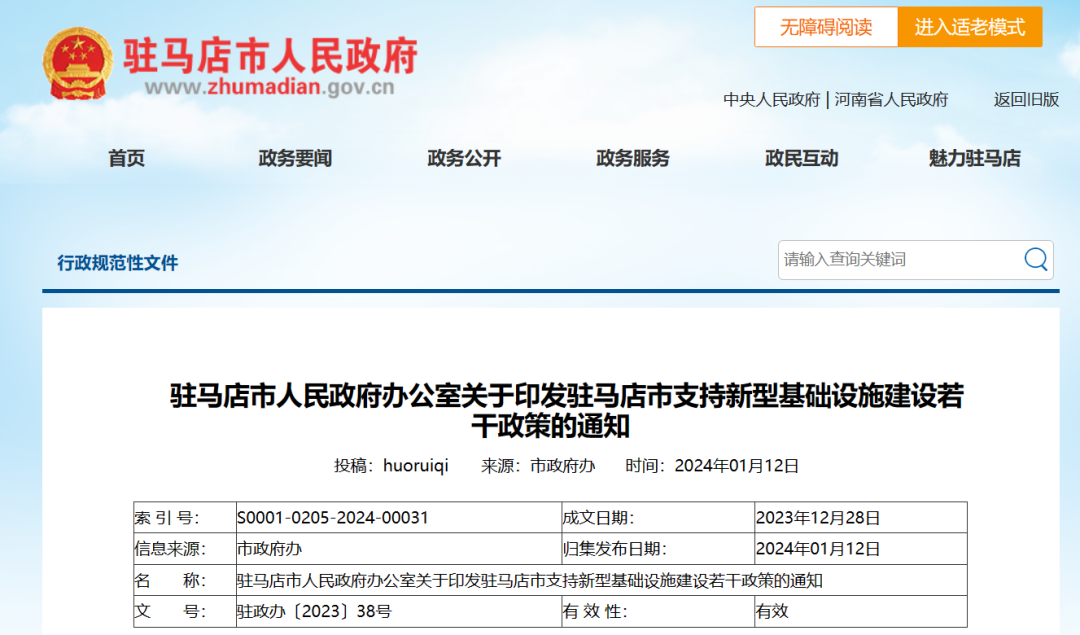Open the 中央人民政府 link
This screenshot has width=1080, height=635.
point(771,100)
